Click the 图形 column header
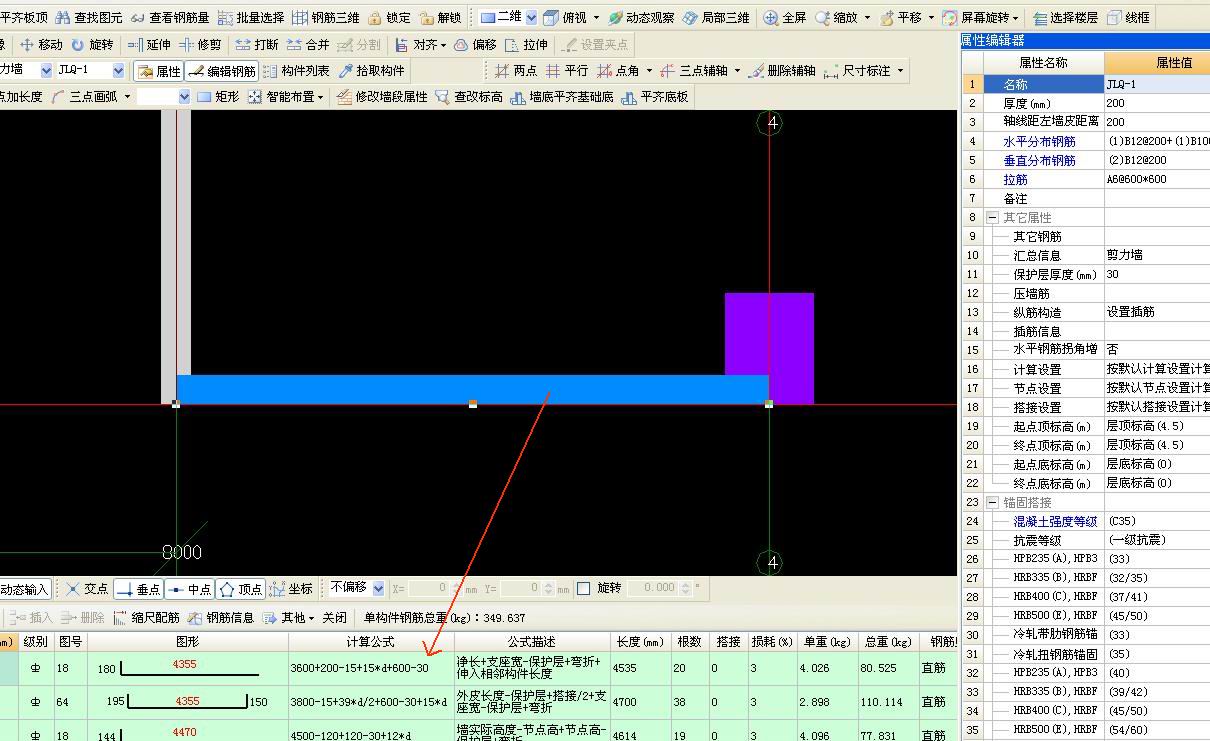 click(187, 642)
